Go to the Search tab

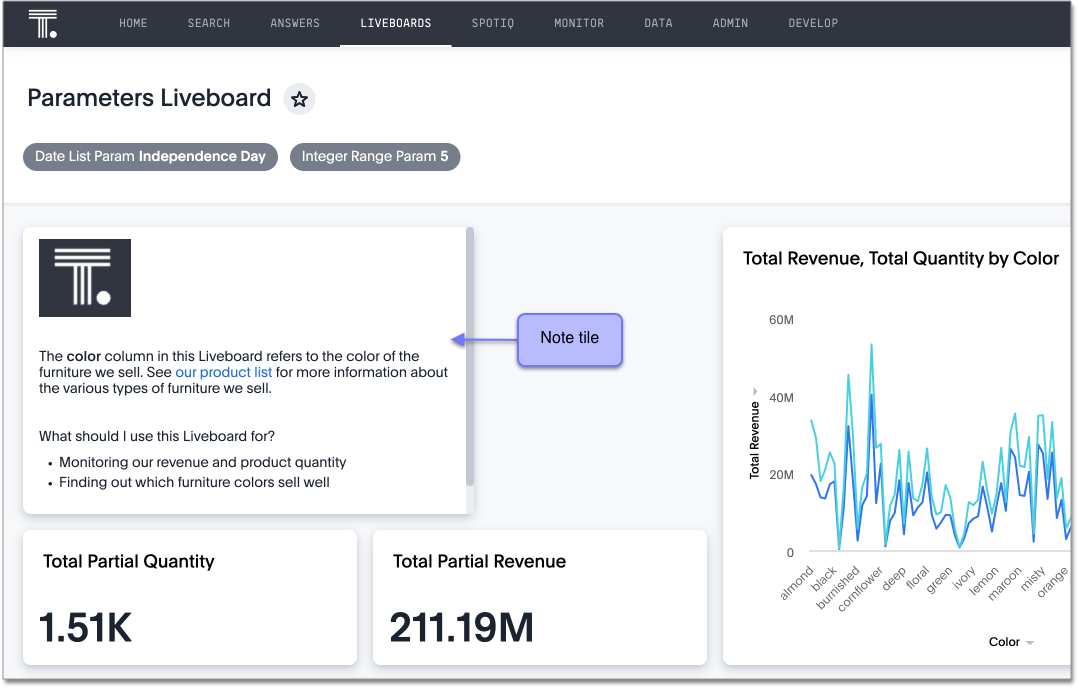(x=209, y=23)
